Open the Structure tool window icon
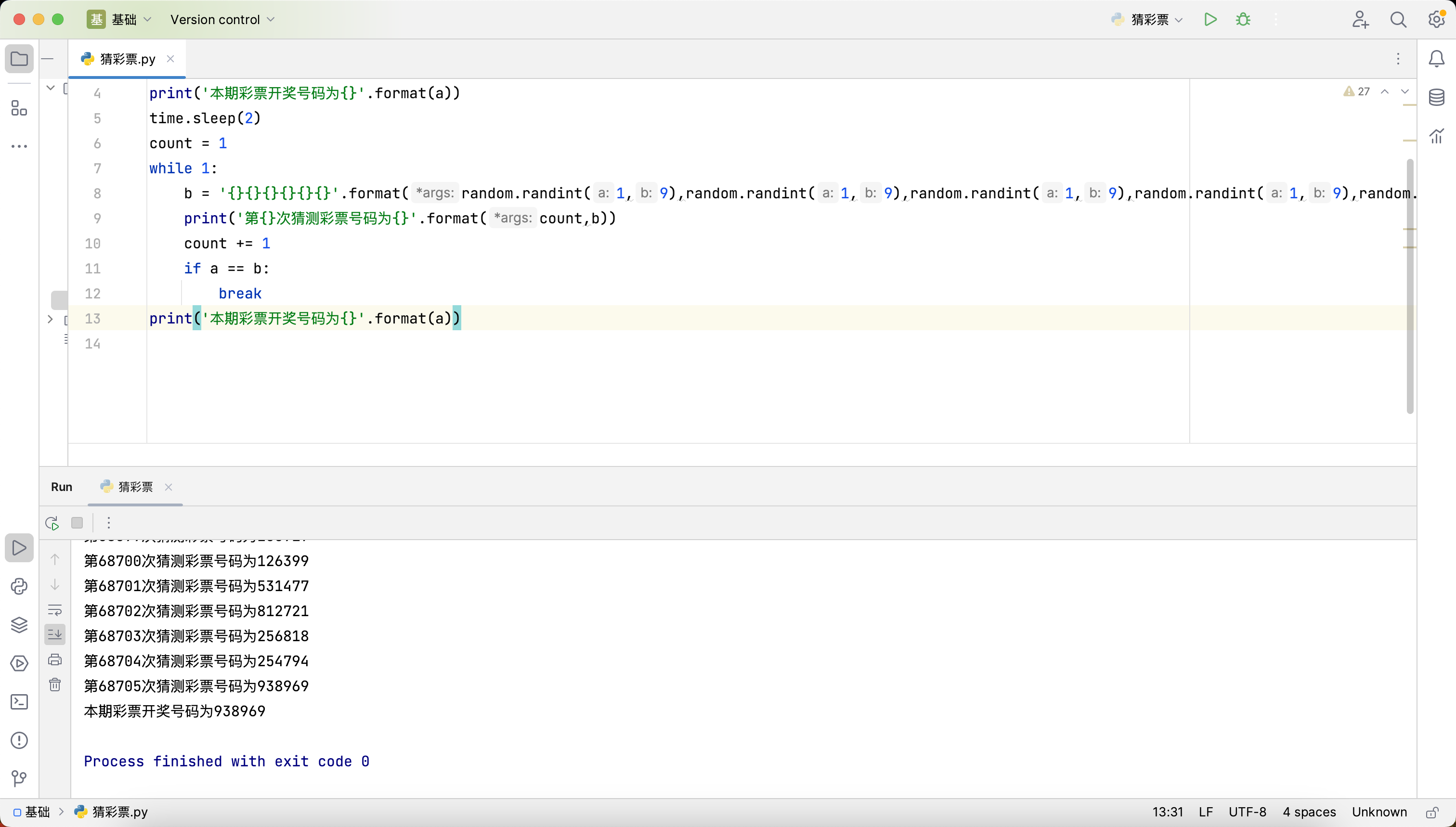This screenshot has width=1456, height=827. [19, 108]
